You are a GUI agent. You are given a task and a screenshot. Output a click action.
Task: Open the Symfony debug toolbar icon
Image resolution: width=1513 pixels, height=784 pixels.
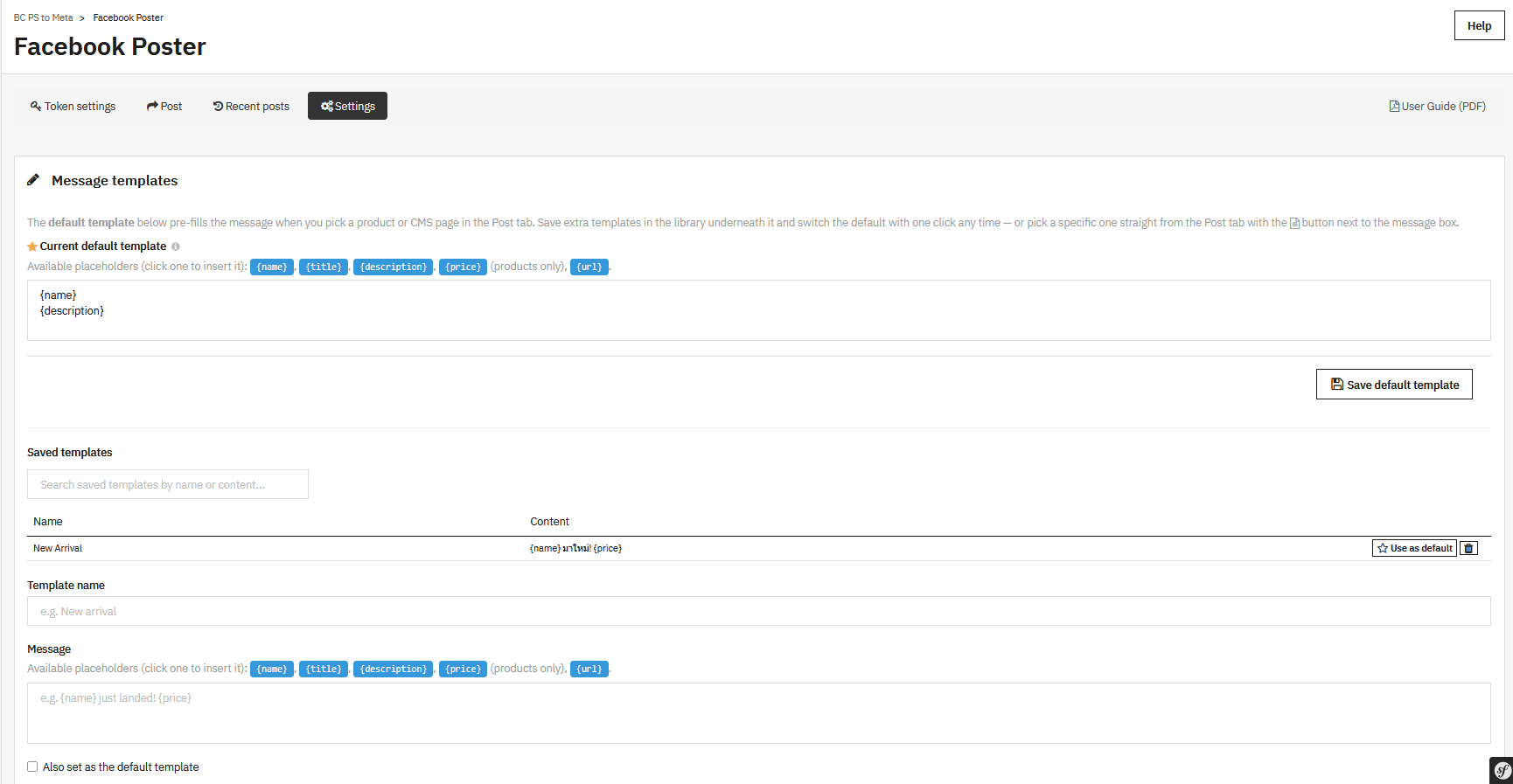[1502, 770]
